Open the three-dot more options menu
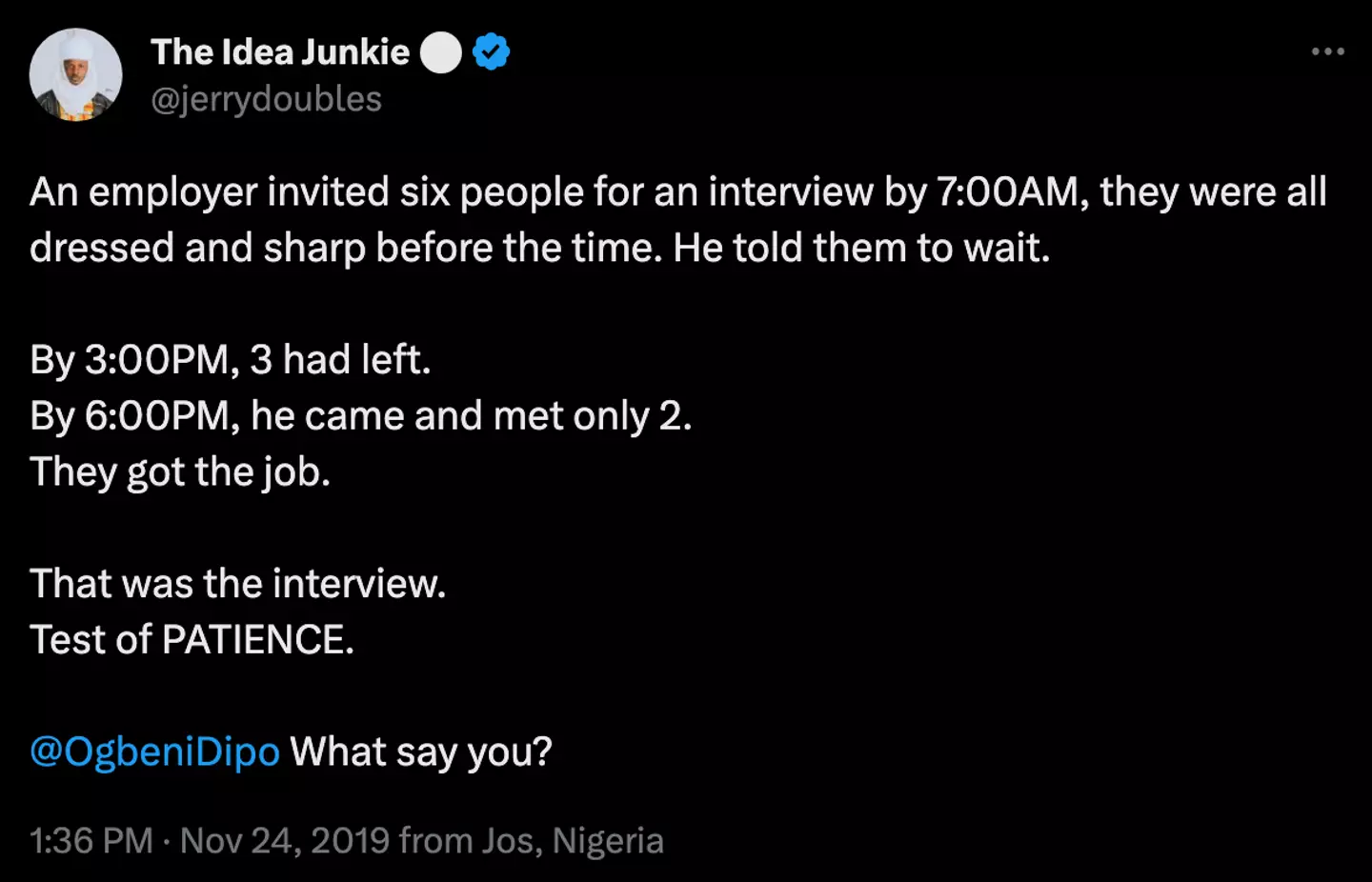 pos(1327,51)
